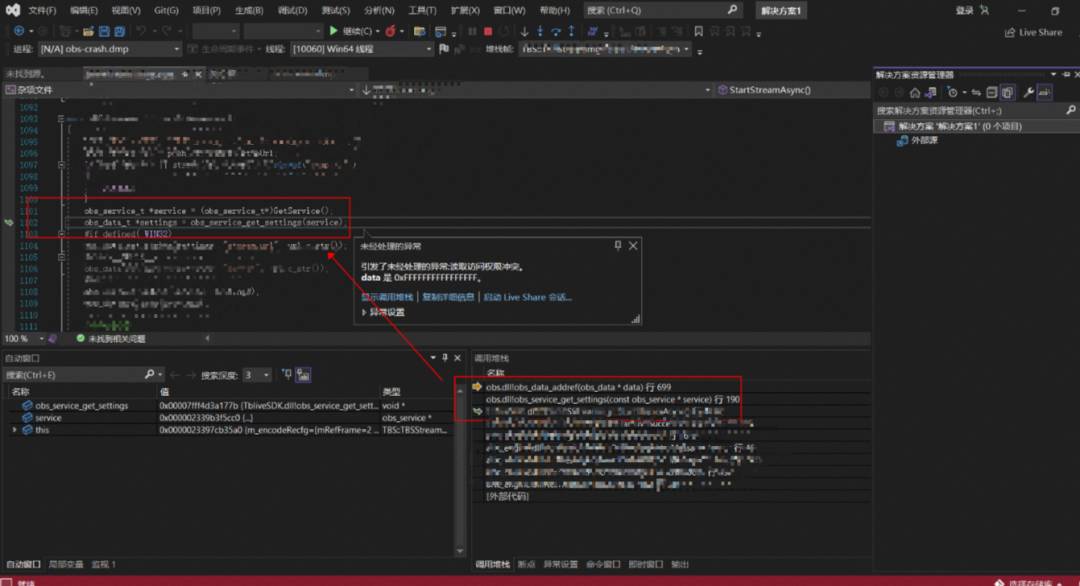
Task: Select the obs_data_addref call stack frame
Action: click(578, 387)
